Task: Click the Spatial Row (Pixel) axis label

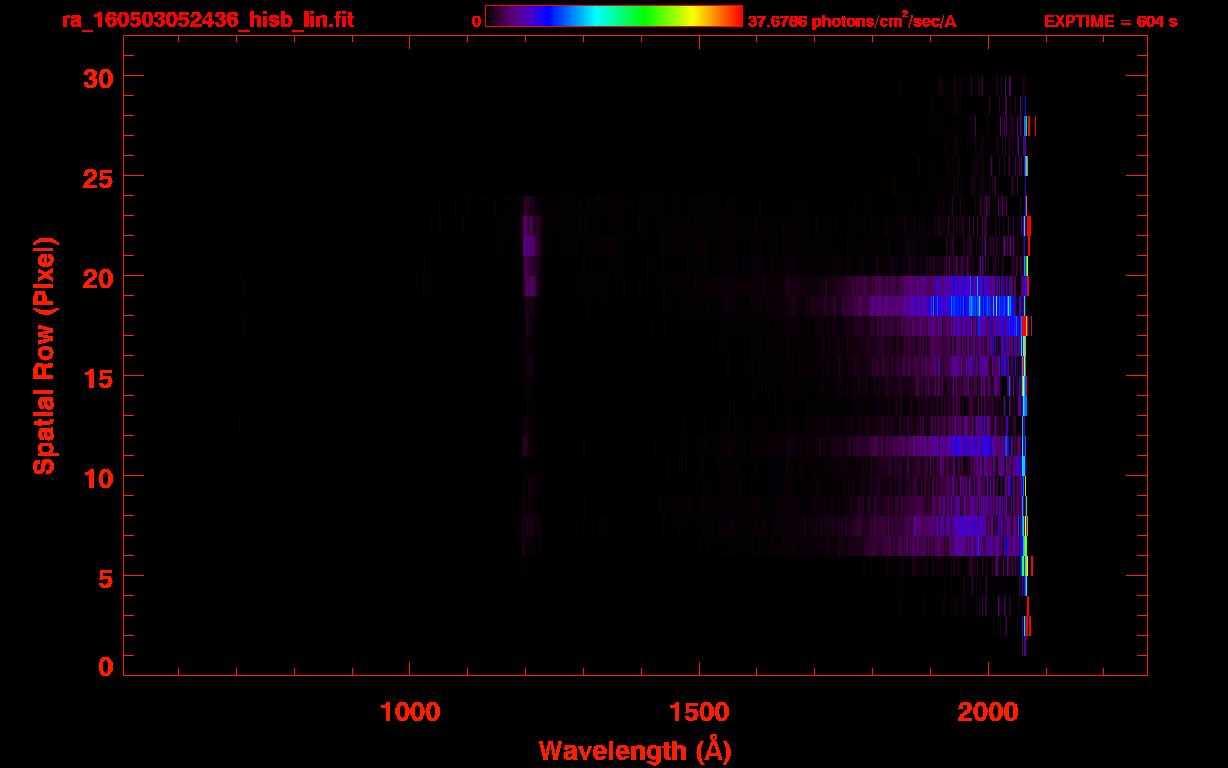Action: [44, 355]
